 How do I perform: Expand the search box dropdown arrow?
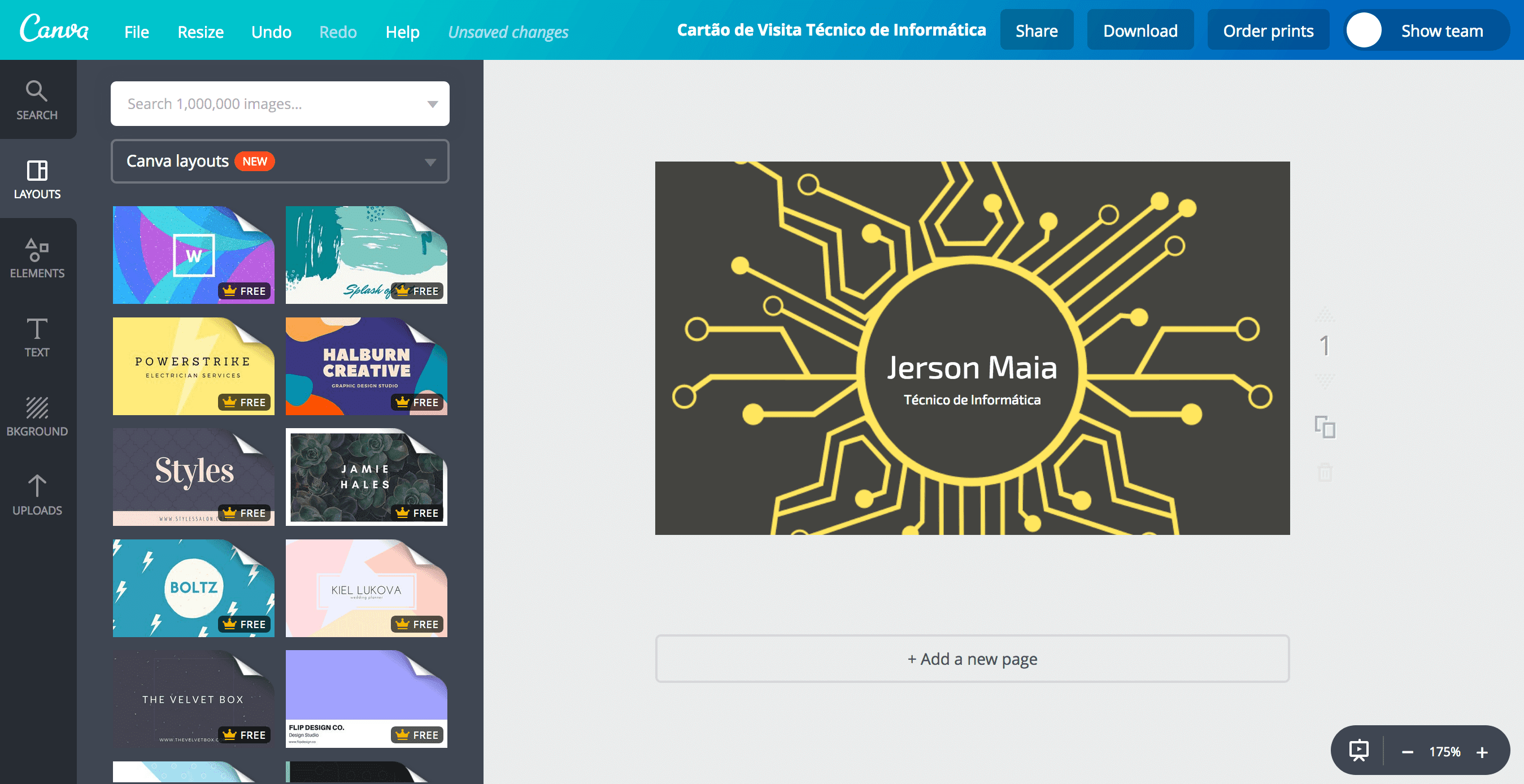coord(433,104)
